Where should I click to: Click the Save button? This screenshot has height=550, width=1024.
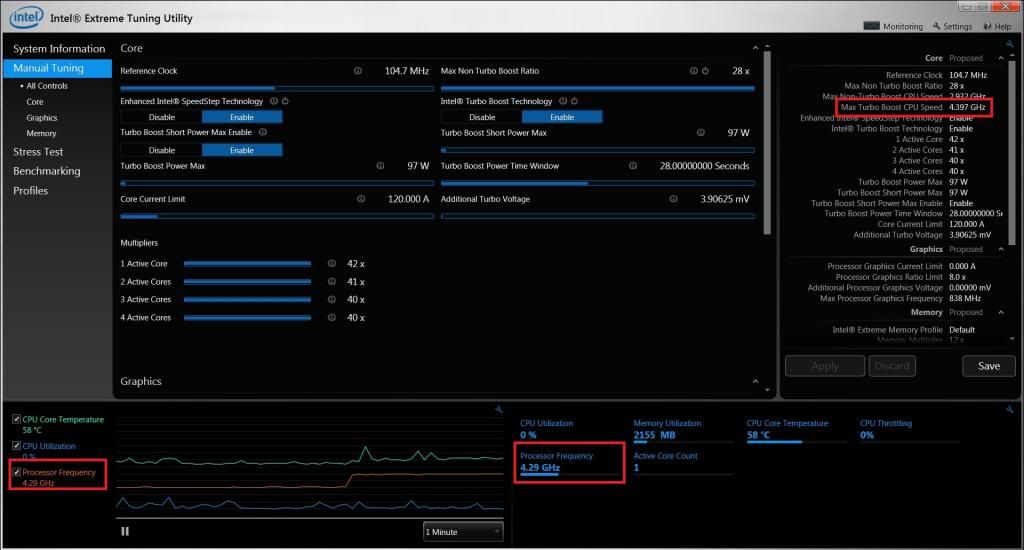click(989, 366)
